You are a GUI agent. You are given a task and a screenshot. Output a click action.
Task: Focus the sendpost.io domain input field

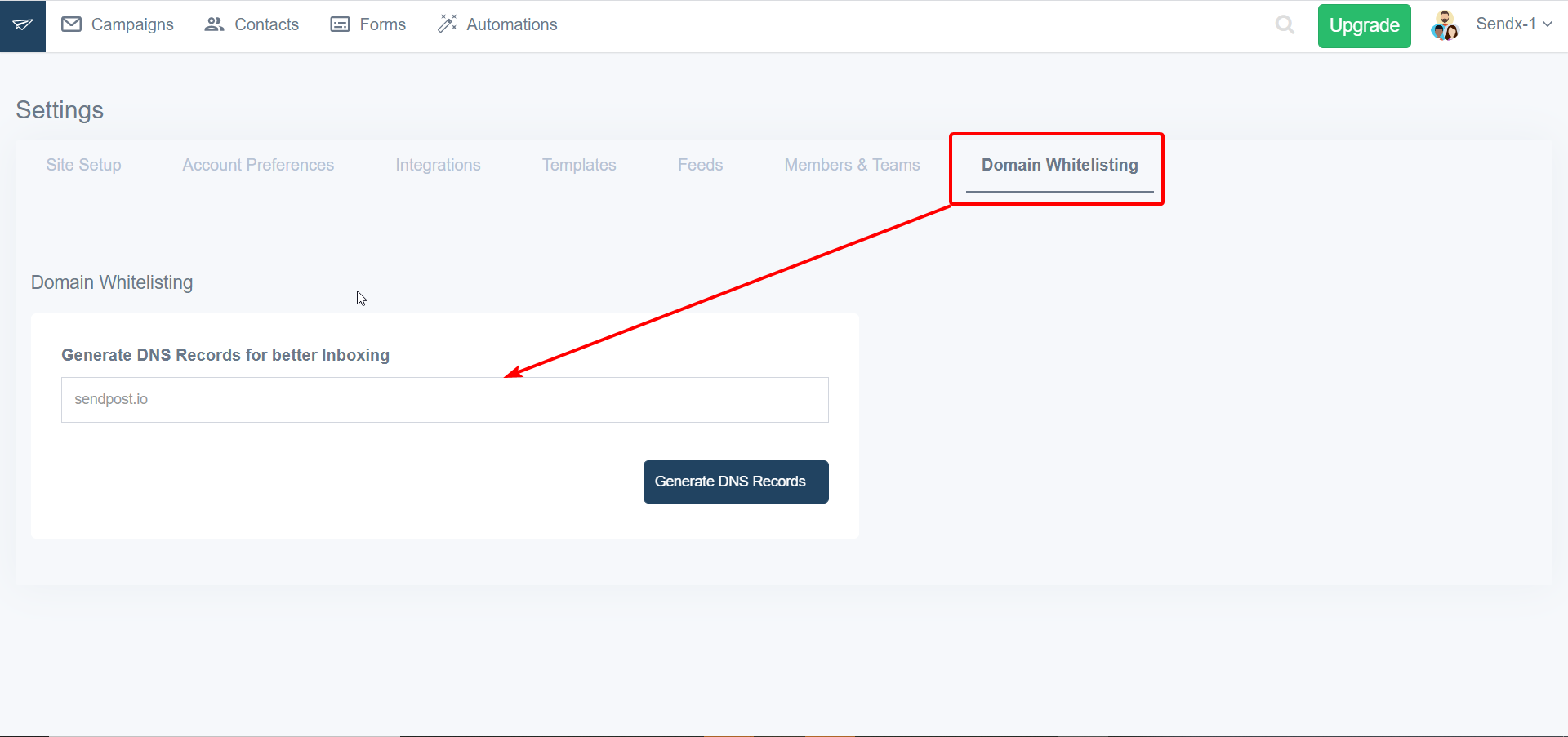[x=445, y=400]
